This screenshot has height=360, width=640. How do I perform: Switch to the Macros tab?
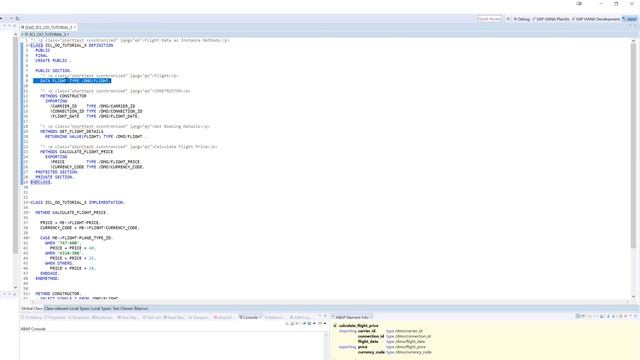click(141, 309)
